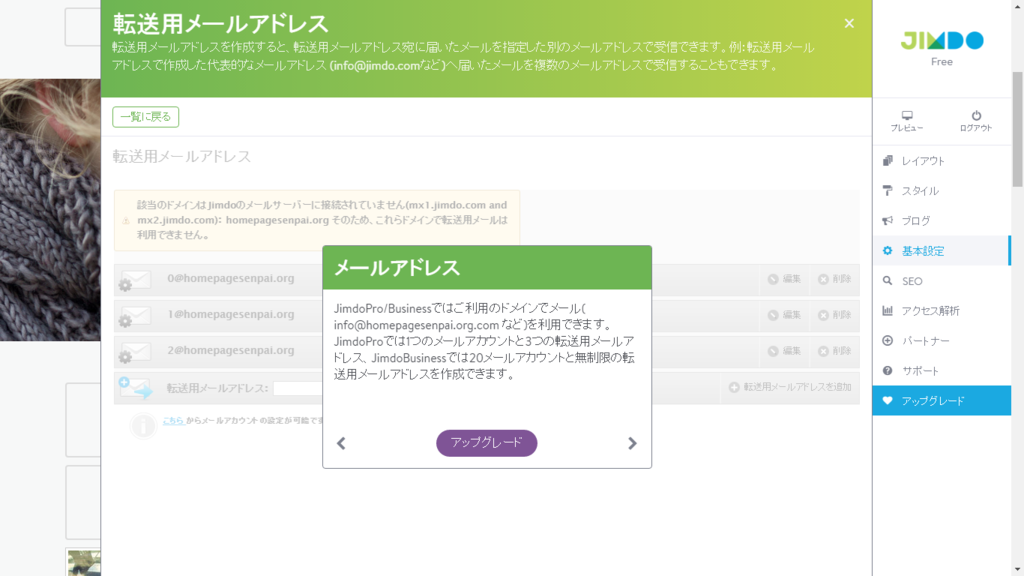The width and height of the screenshot is (1024, 576).
Task: Click the パートナー plus-circle icon
Action: click(x=888, y=341)
